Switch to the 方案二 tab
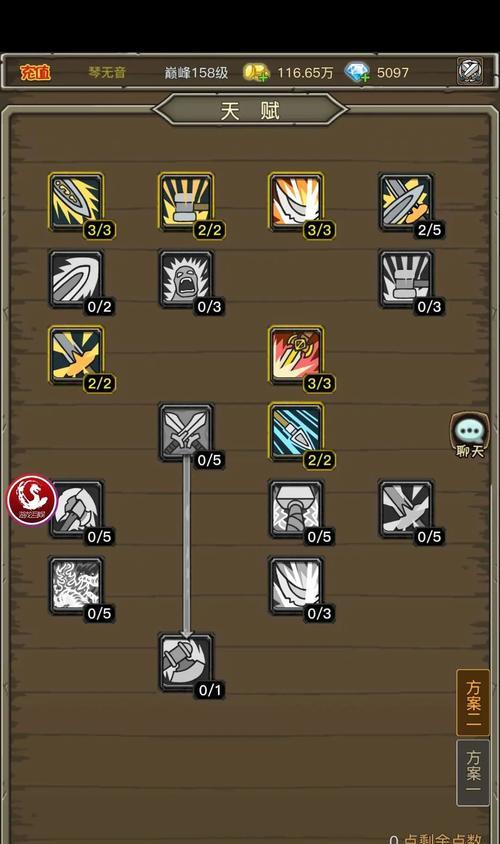500x844 pixels. [x=473, y=702]
